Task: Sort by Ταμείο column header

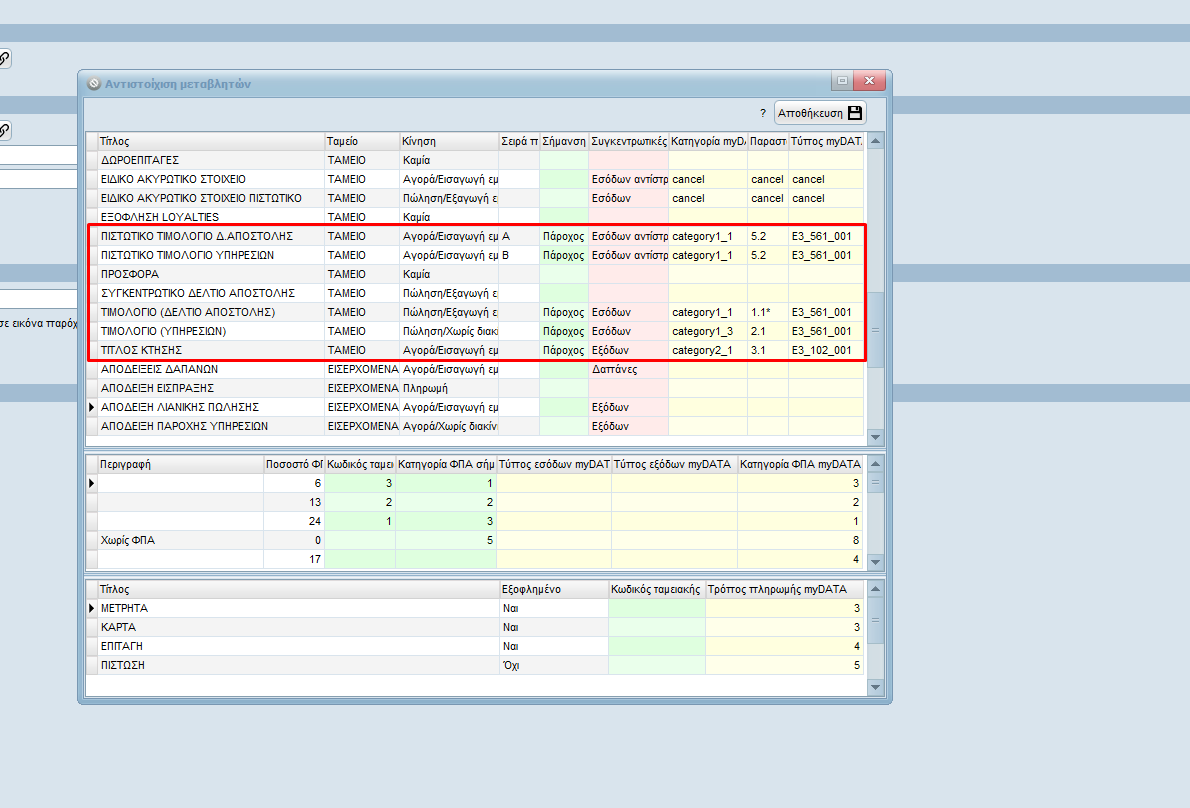Action: tap(362, 141)
